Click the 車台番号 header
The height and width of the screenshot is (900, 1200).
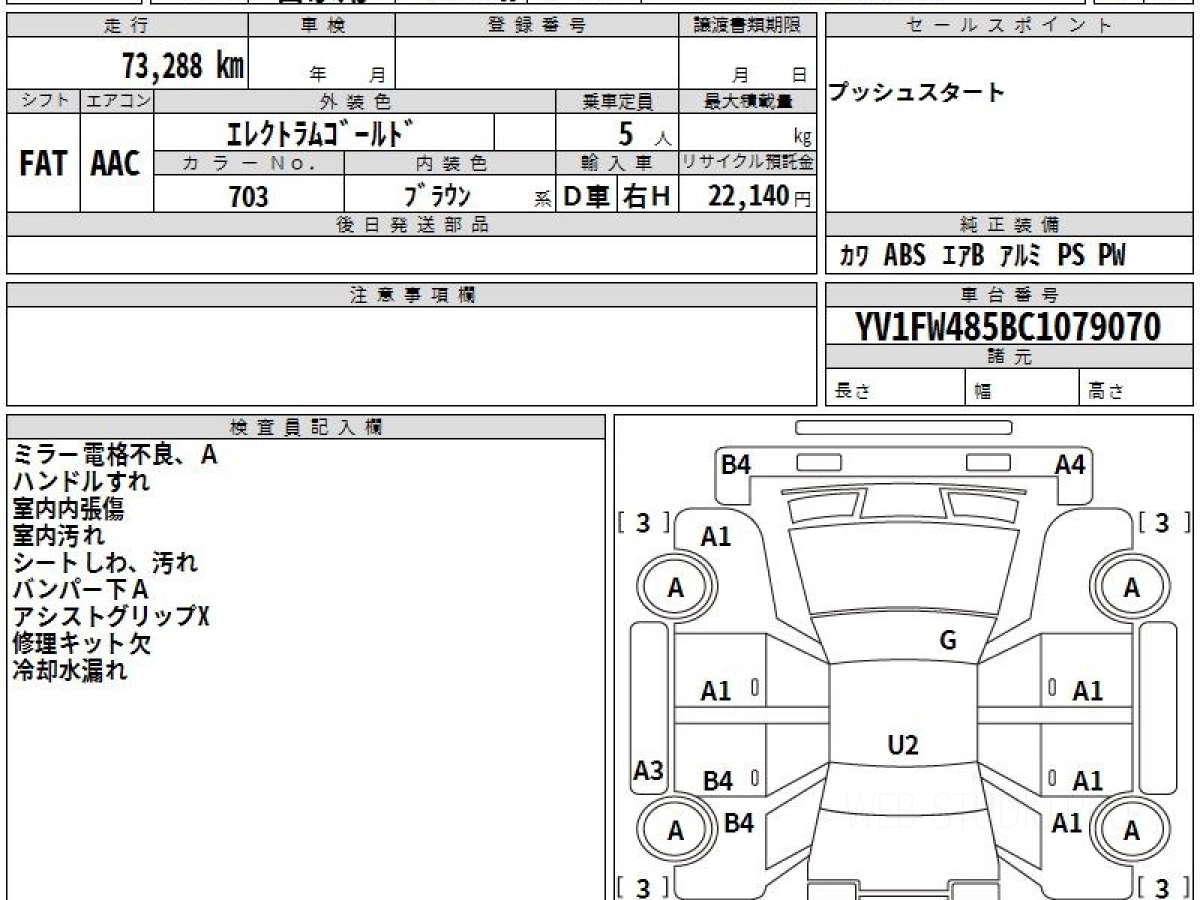point(1009,295)
